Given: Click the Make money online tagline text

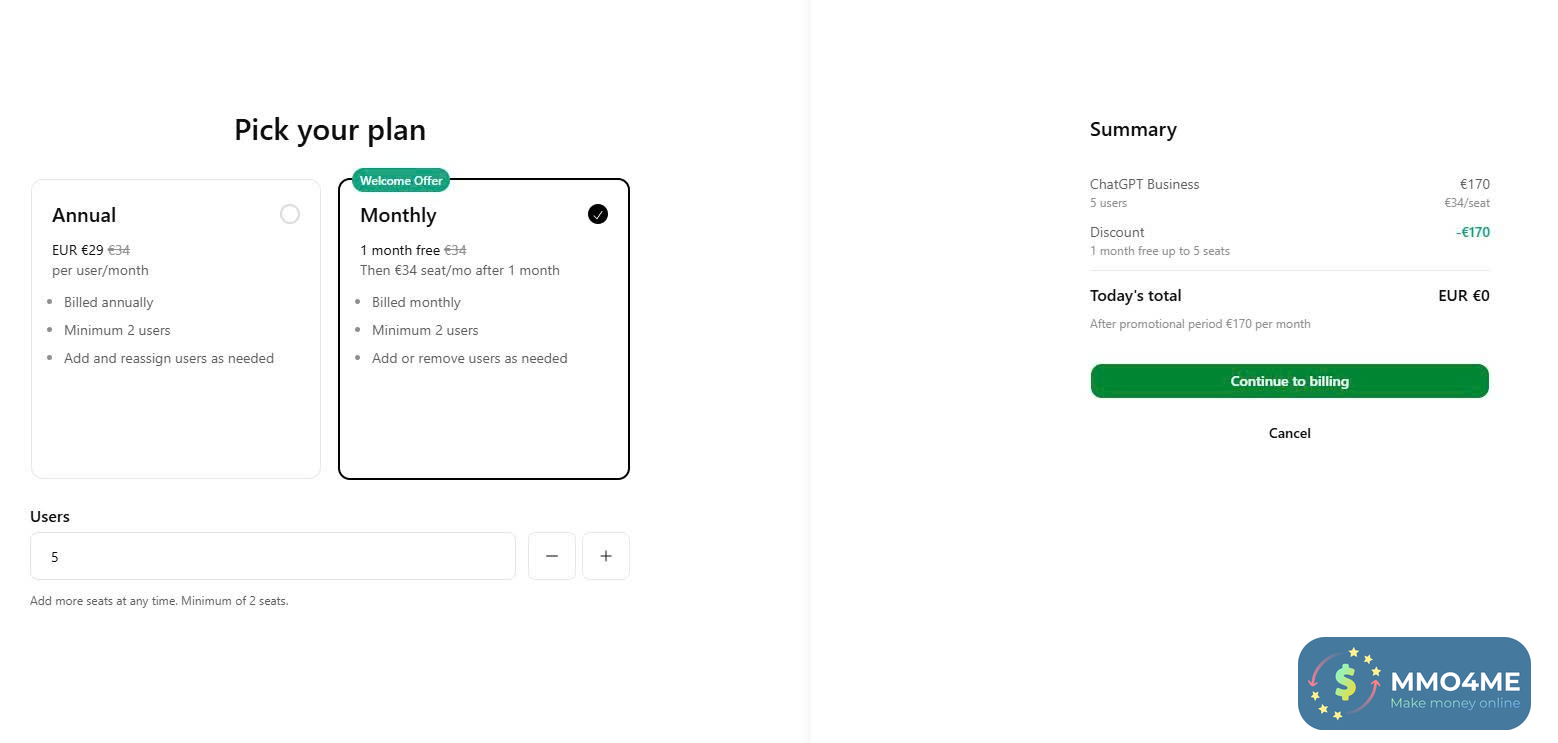Looking at the screenshot, I should 1454,703.
